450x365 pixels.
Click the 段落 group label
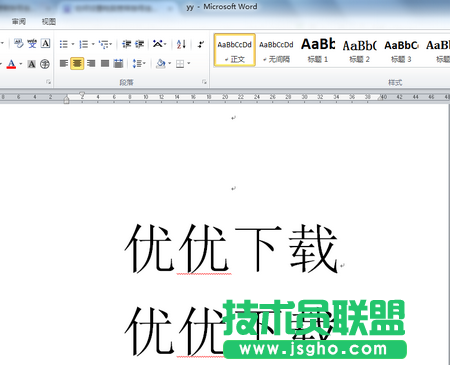(126, 82)
